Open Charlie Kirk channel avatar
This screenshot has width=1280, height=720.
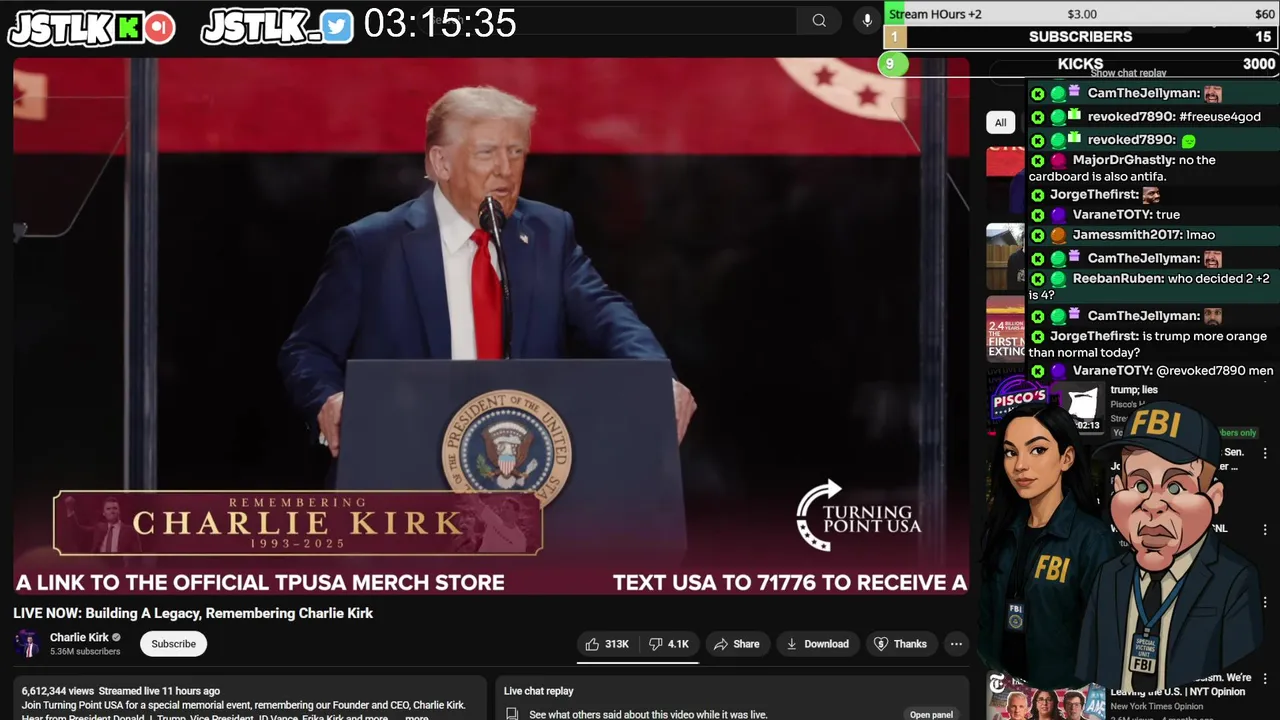pyautogui.click(x=27, y=644)
